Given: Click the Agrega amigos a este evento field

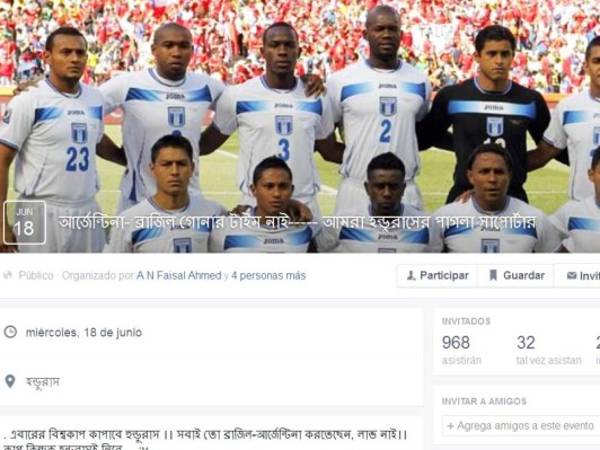Looking at the screenshot, I should click(521, 426).
